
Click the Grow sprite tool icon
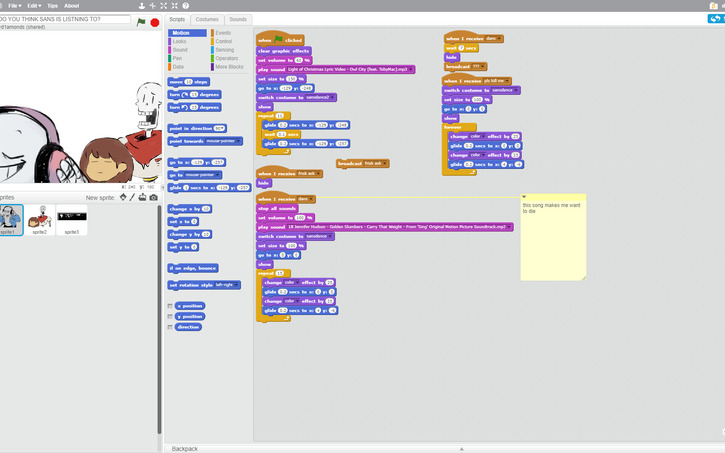coord(164,6)
